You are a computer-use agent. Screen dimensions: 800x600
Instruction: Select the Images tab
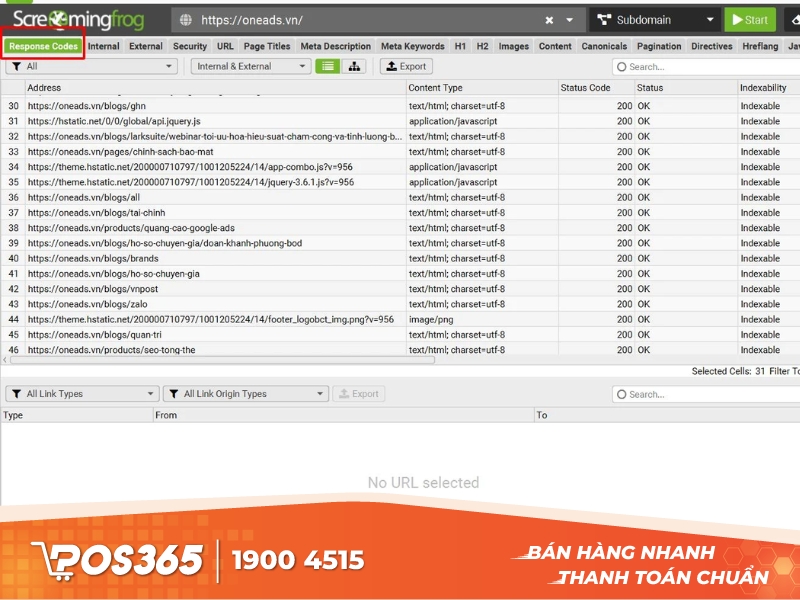point(513,45)
